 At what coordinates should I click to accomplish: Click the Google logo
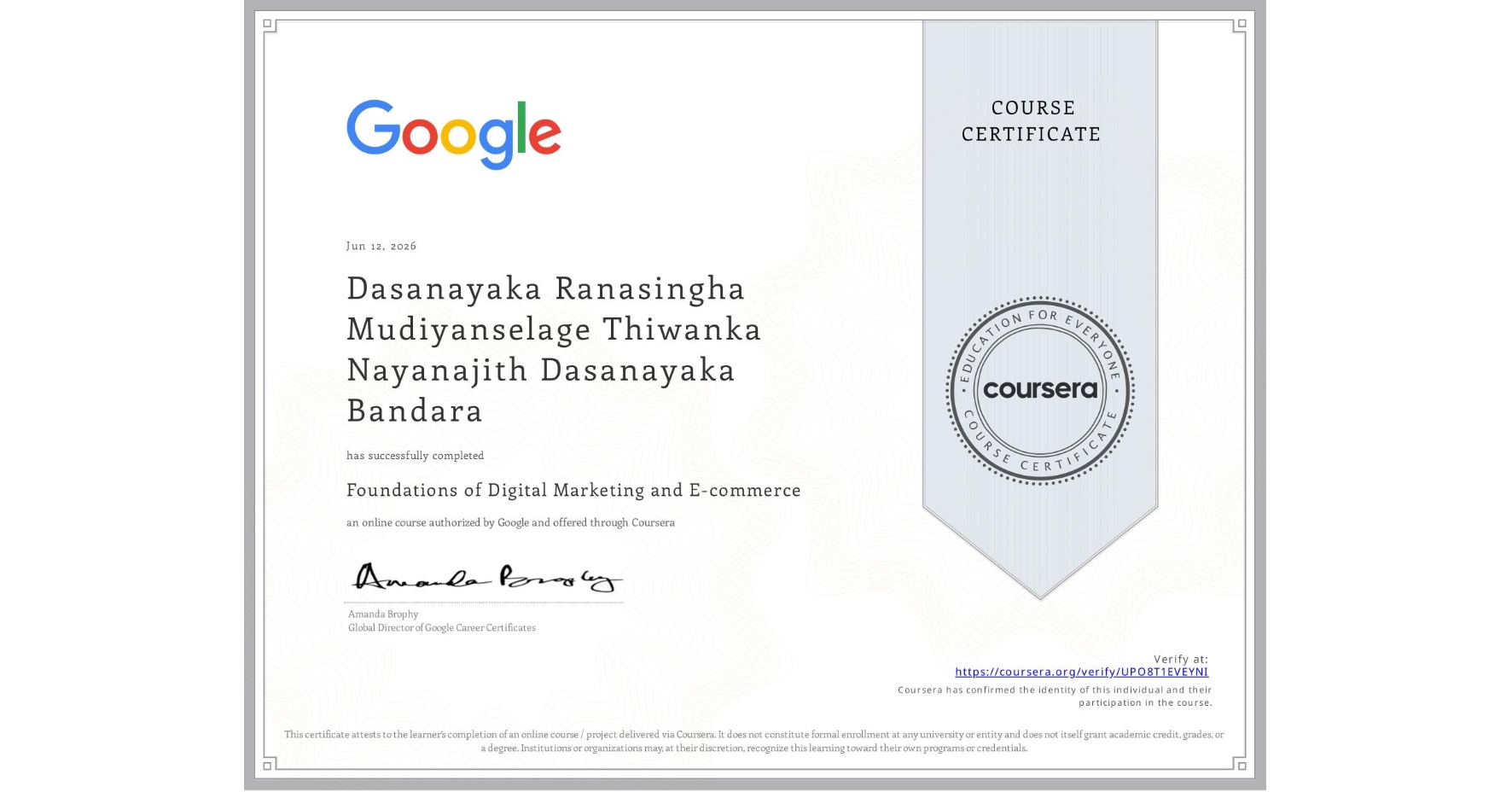click(453, 134)
